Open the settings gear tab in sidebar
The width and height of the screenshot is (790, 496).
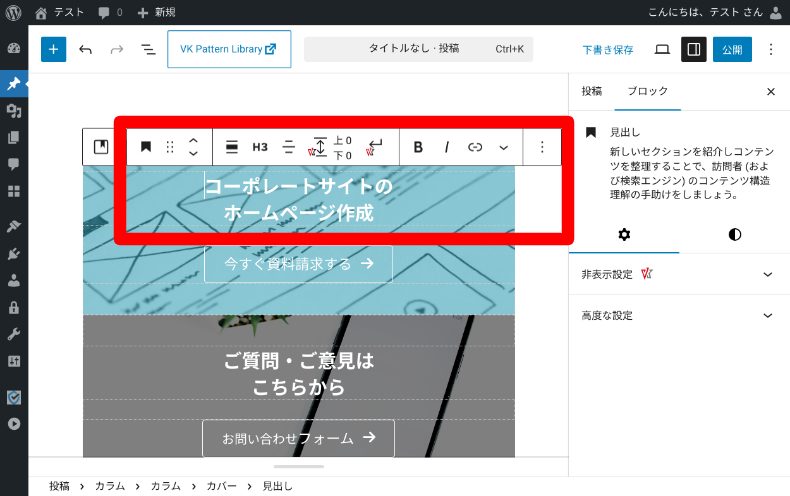point(624,235)
